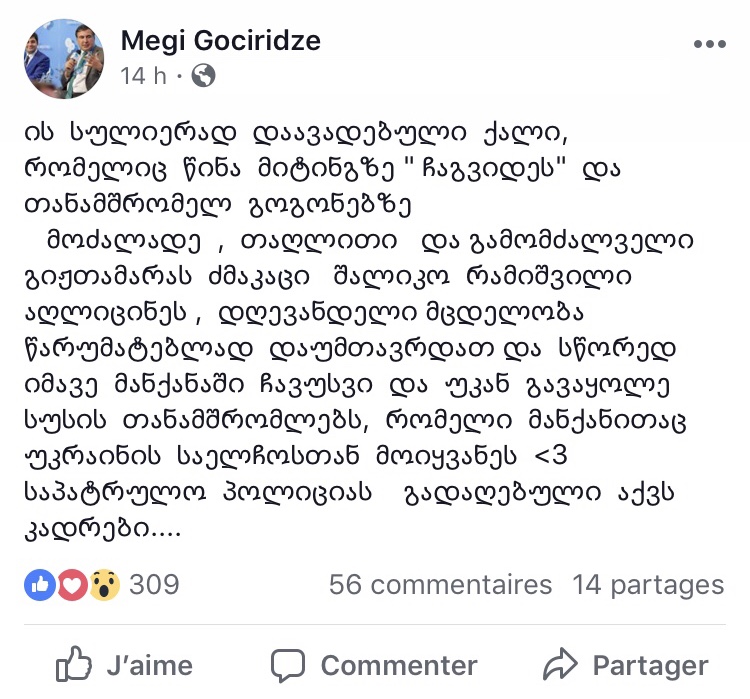Screen dimensions: 750x699
Task: Click the J'aime button label
Action: coord(150,665)
